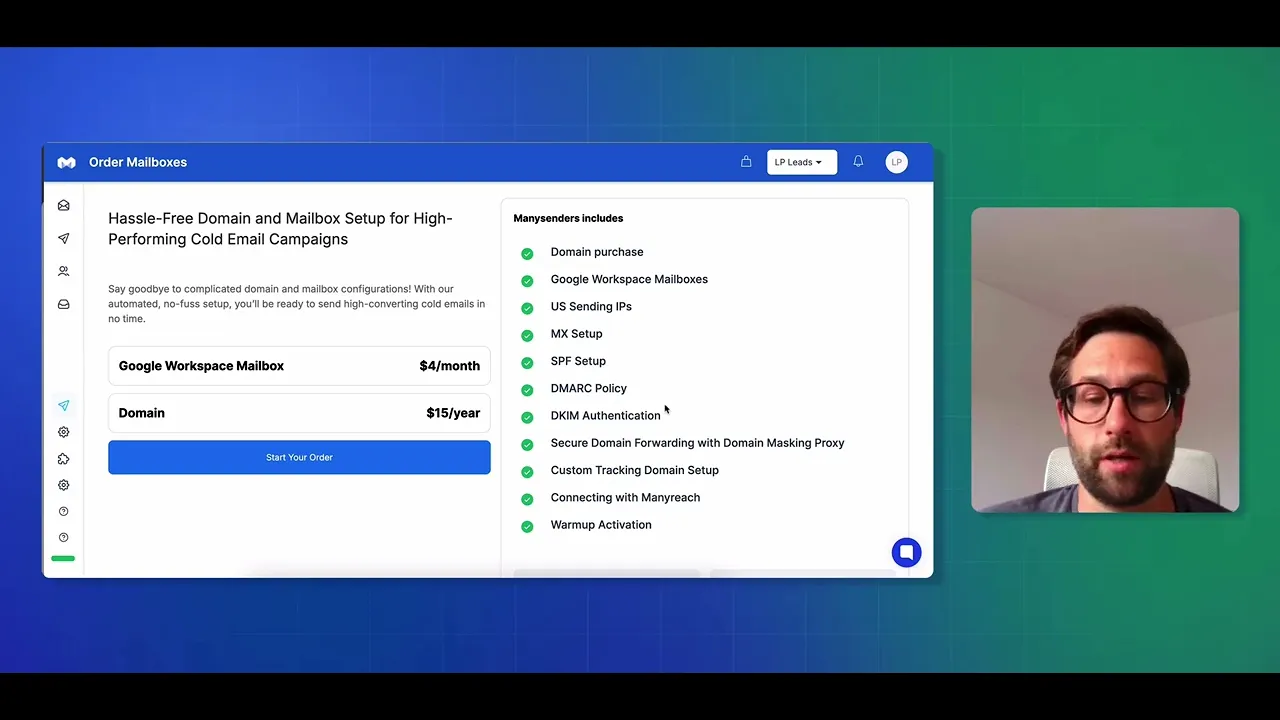Viewport: 1280px width, 720px height.
Task: Click the green check beside DMARC Policy
Action: coord(527,390)
